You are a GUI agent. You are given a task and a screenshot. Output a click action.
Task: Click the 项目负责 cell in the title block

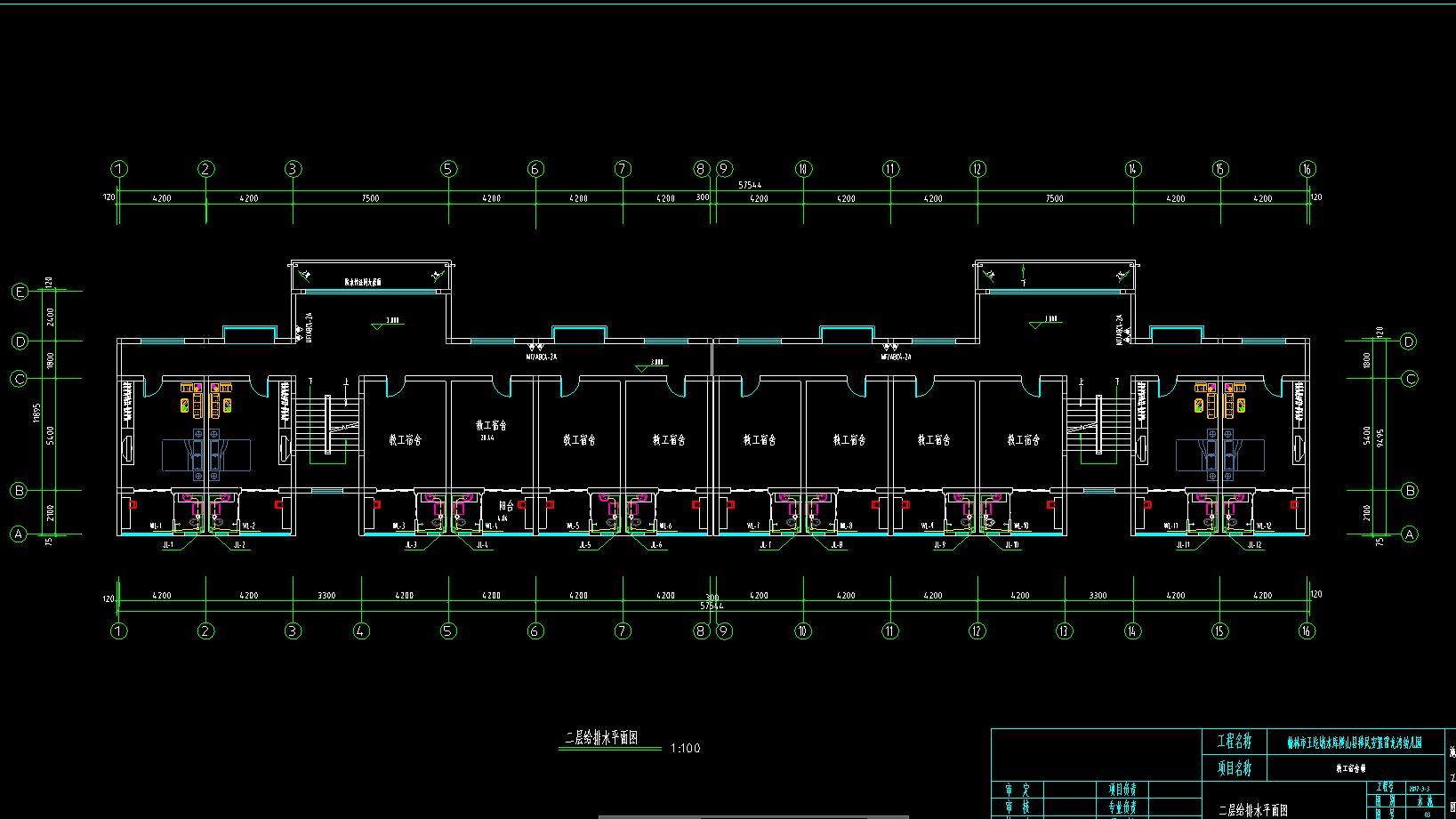pyautogui.click(x=1122, y=790)
